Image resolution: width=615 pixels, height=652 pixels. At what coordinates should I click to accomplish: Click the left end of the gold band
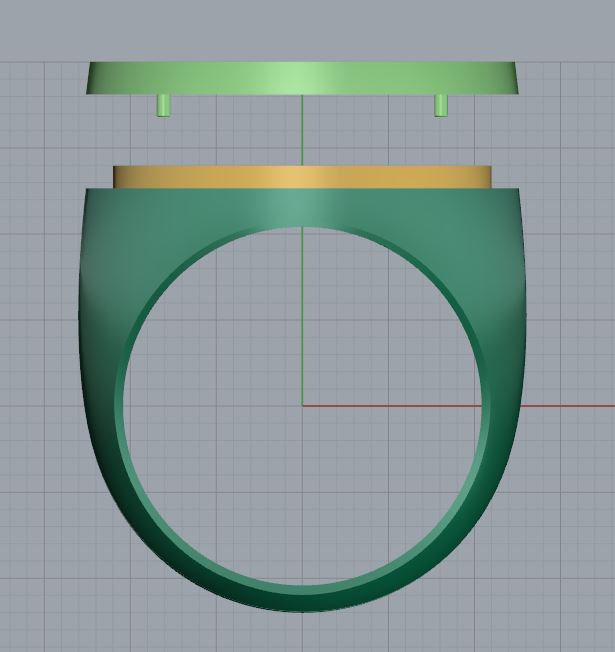pos(120,177)
